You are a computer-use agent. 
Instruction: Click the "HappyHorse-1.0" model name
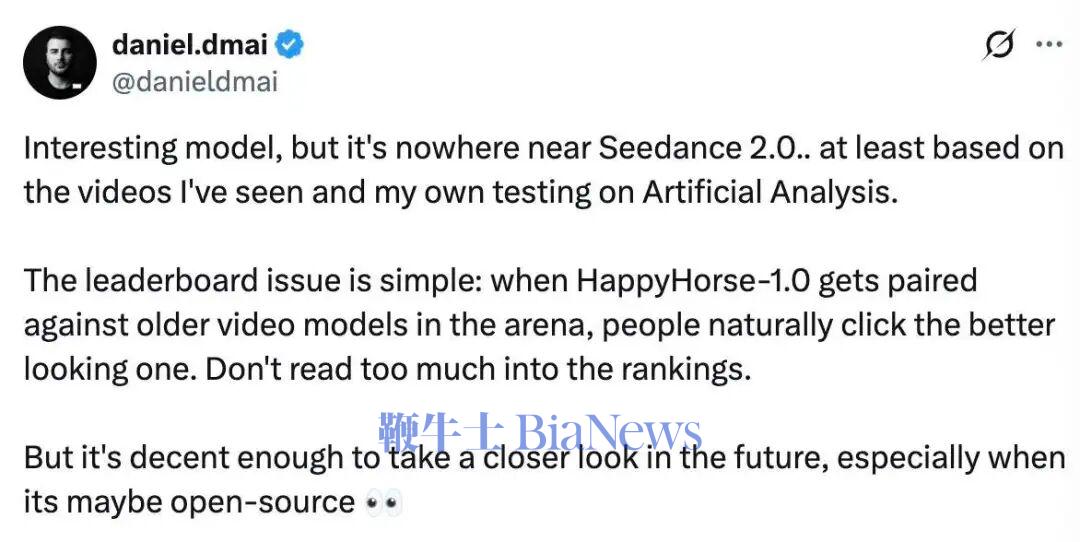coord(717,280)
